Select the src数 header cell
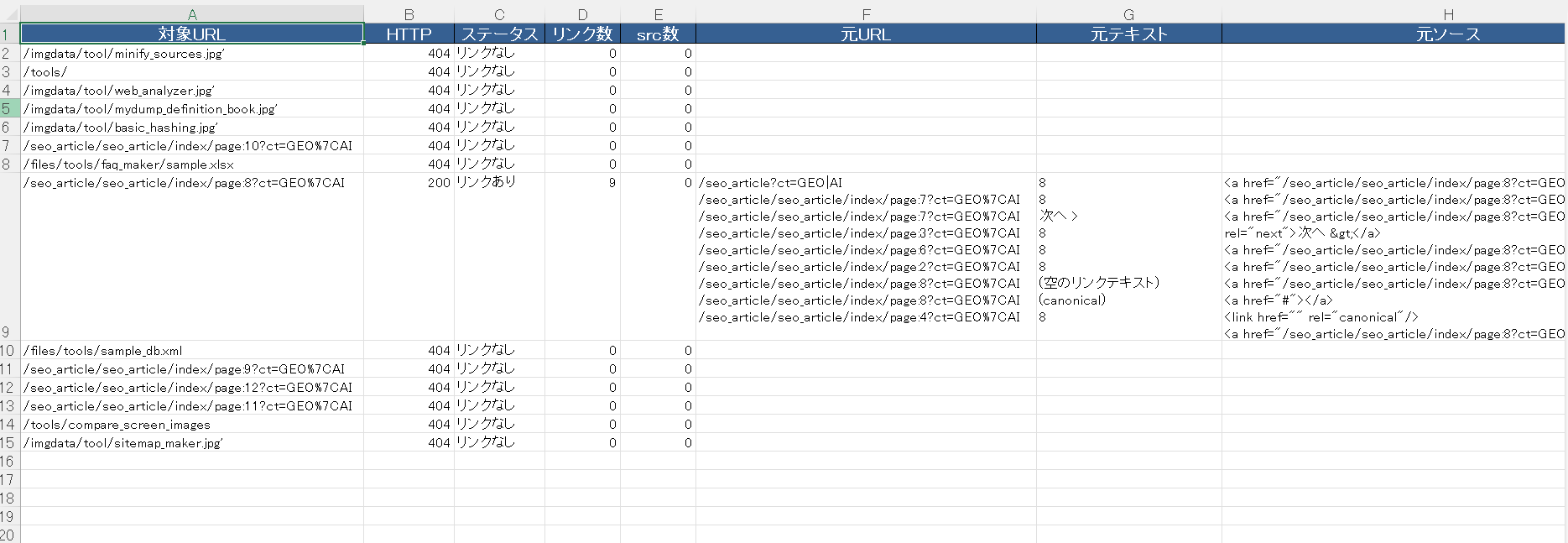The height and width of the screenshot is (543, 1568). click(658, 34)
